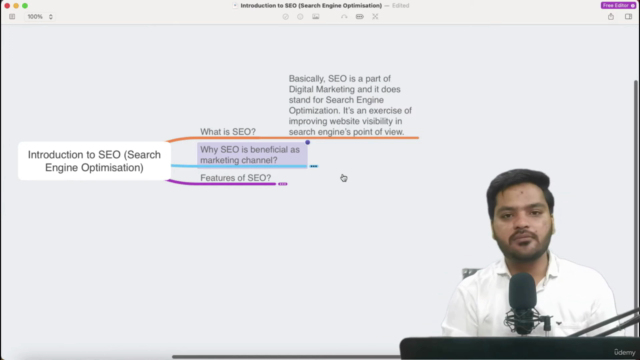Image resolution: width=640 pixels, height=360 pixels.
Task: Click the fold nodes toolbar icon
Action: (360, 17)
